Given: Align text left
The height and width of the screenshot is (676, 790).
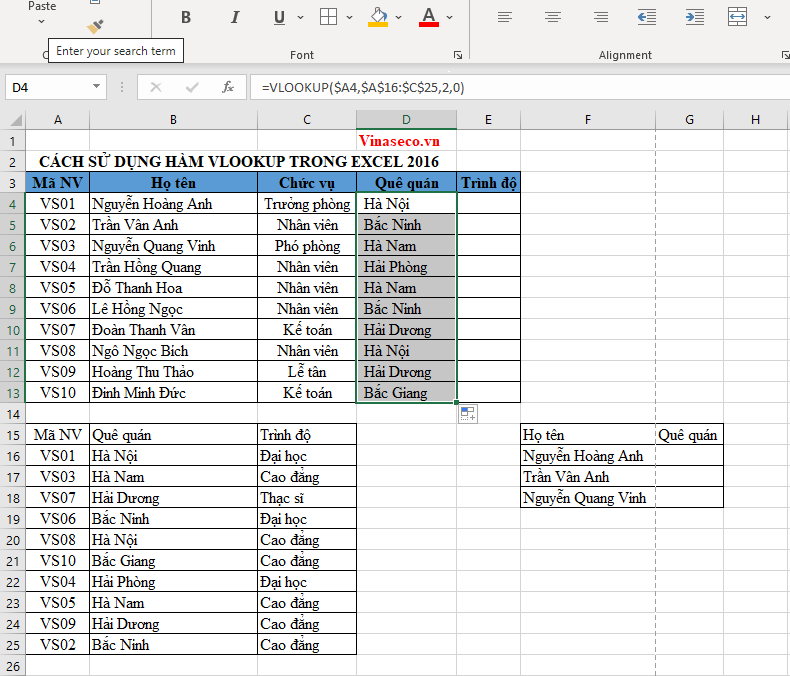Looking at the screenshot, I should (505, 17).
